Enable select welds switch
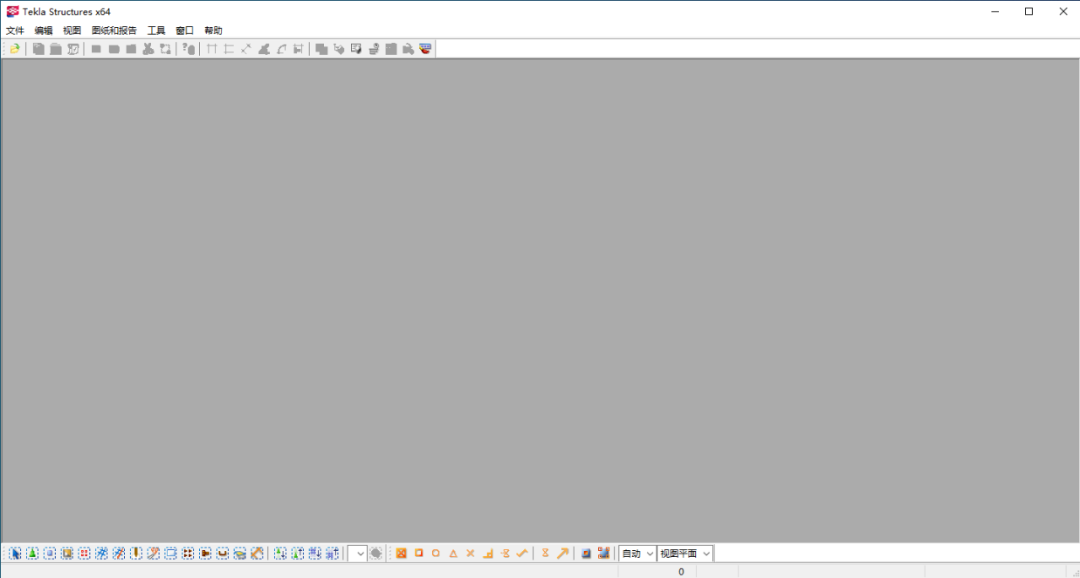The image size is (1080, 578). coord(136,553)
